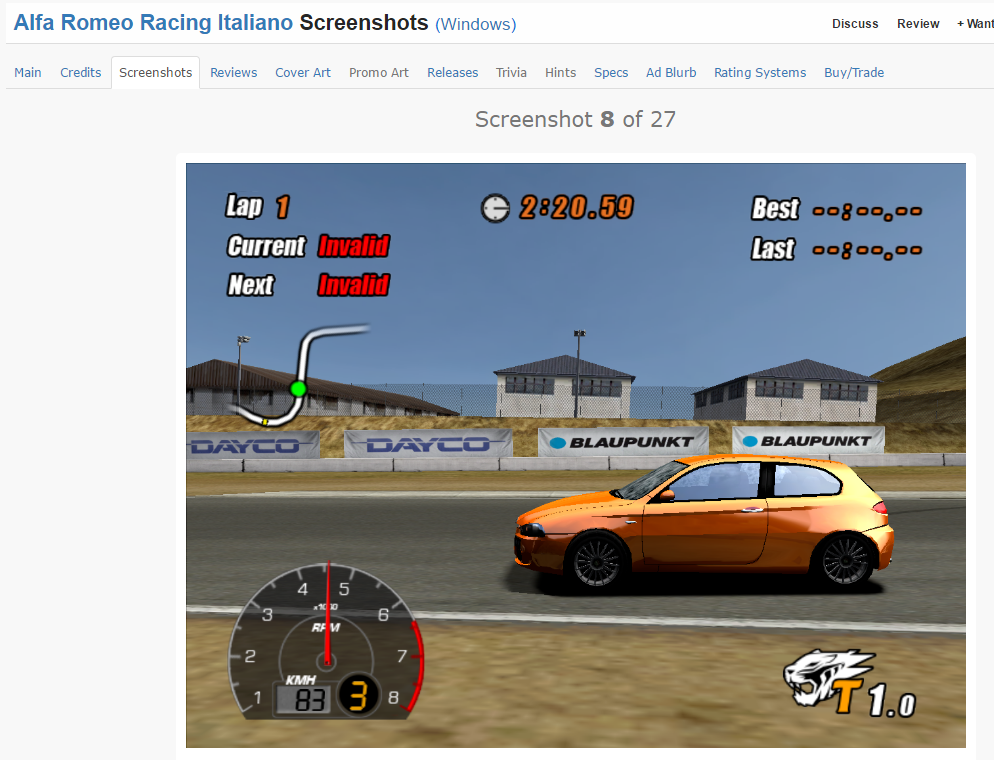This screenshot has height=760, width=994.
Task: Click the Windows platform link
Action: (x=475, y=24)
